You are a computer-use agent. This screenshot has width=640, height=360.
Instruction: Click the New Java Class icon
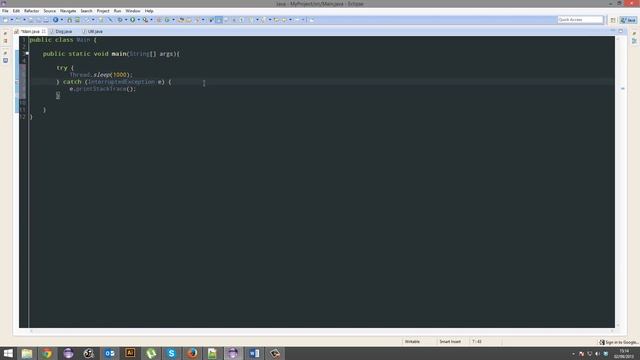click(x=167, y=20)
